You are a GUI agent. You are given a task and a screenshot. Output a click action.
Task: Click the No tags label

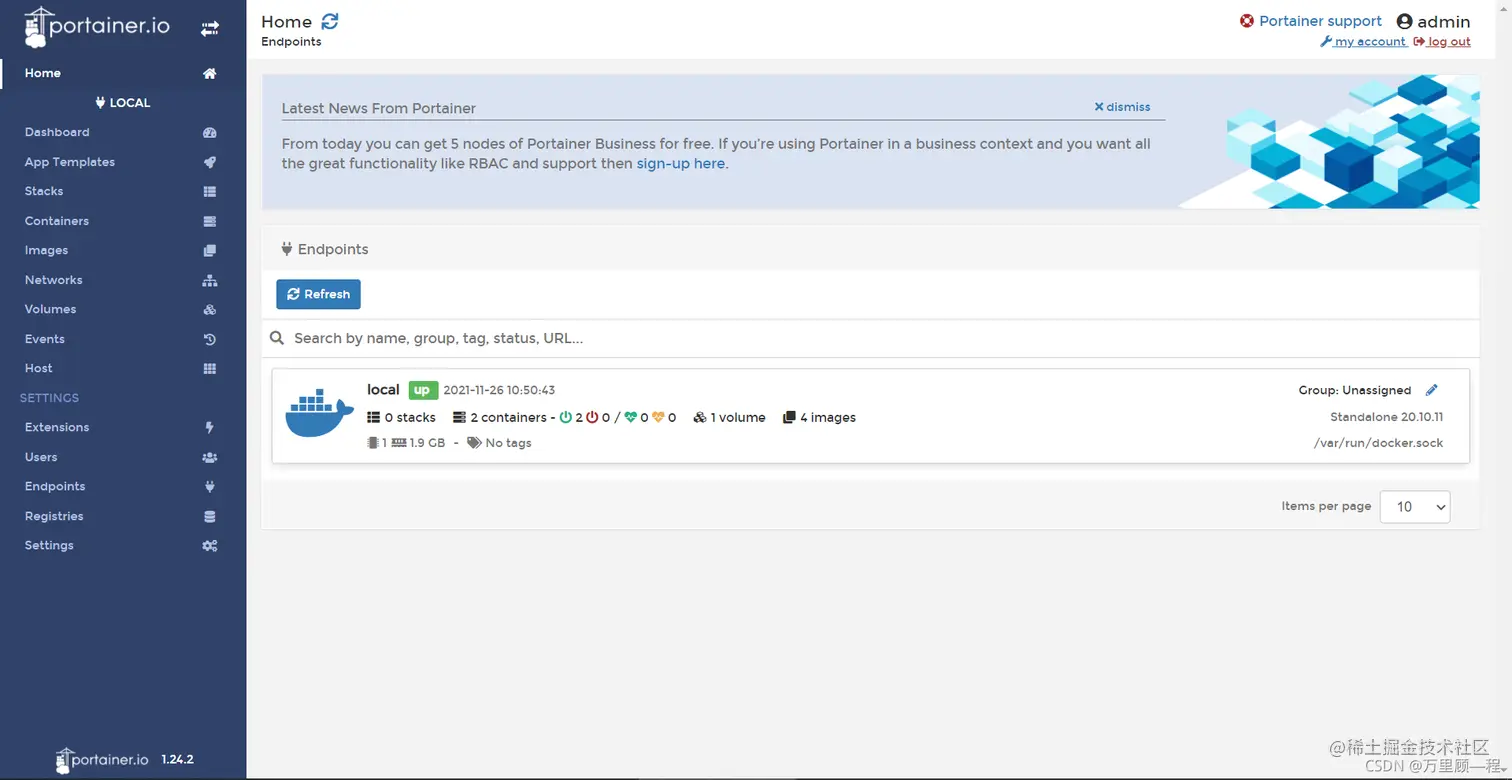(x=508, y=443)
